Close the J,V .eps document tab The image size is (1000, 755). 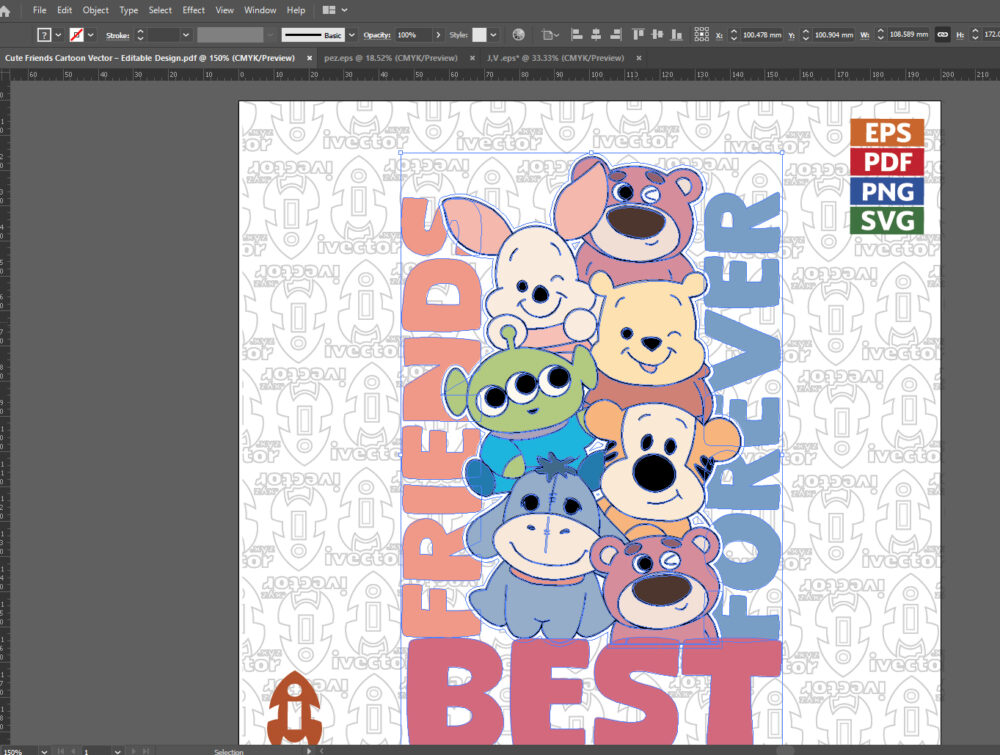638,58
